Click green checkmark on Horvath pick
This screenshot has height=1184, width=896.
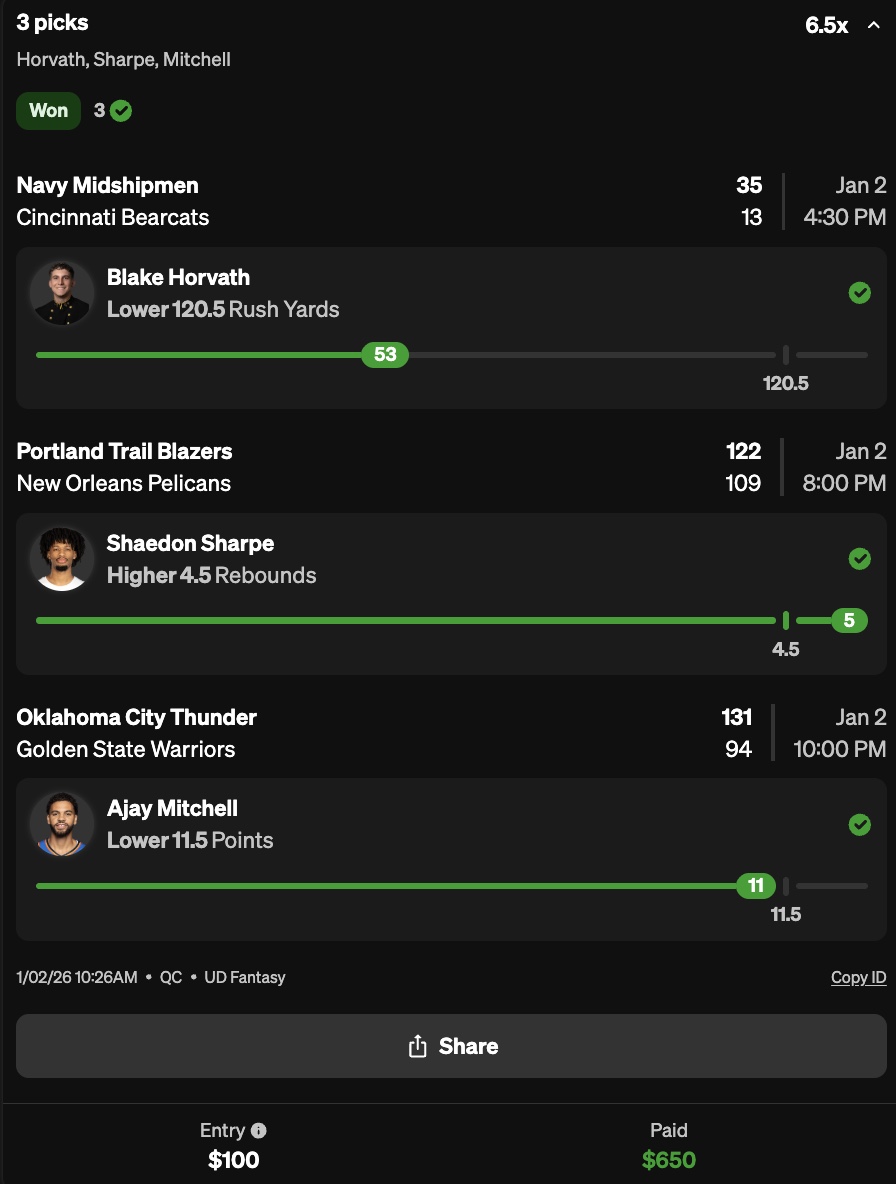(859, 293)
